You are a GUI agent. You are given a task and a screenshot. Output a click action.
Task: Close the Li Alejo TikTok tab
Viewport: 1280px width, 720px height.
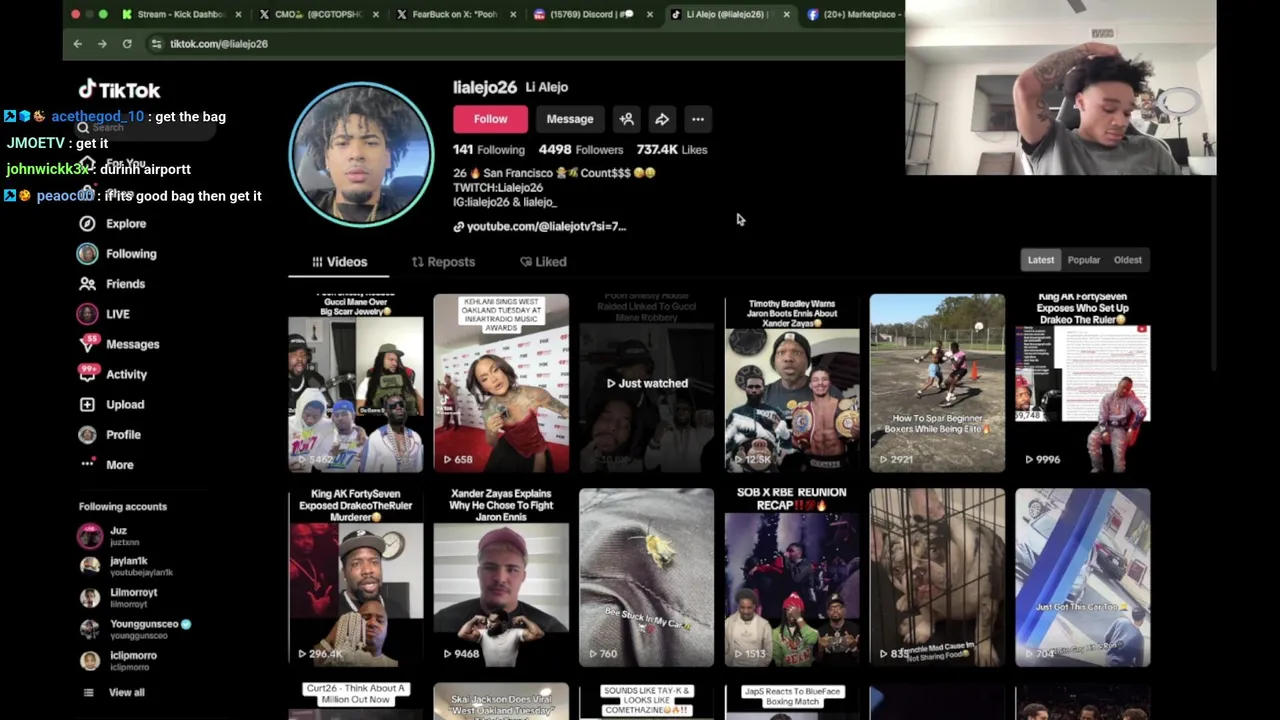786,14
